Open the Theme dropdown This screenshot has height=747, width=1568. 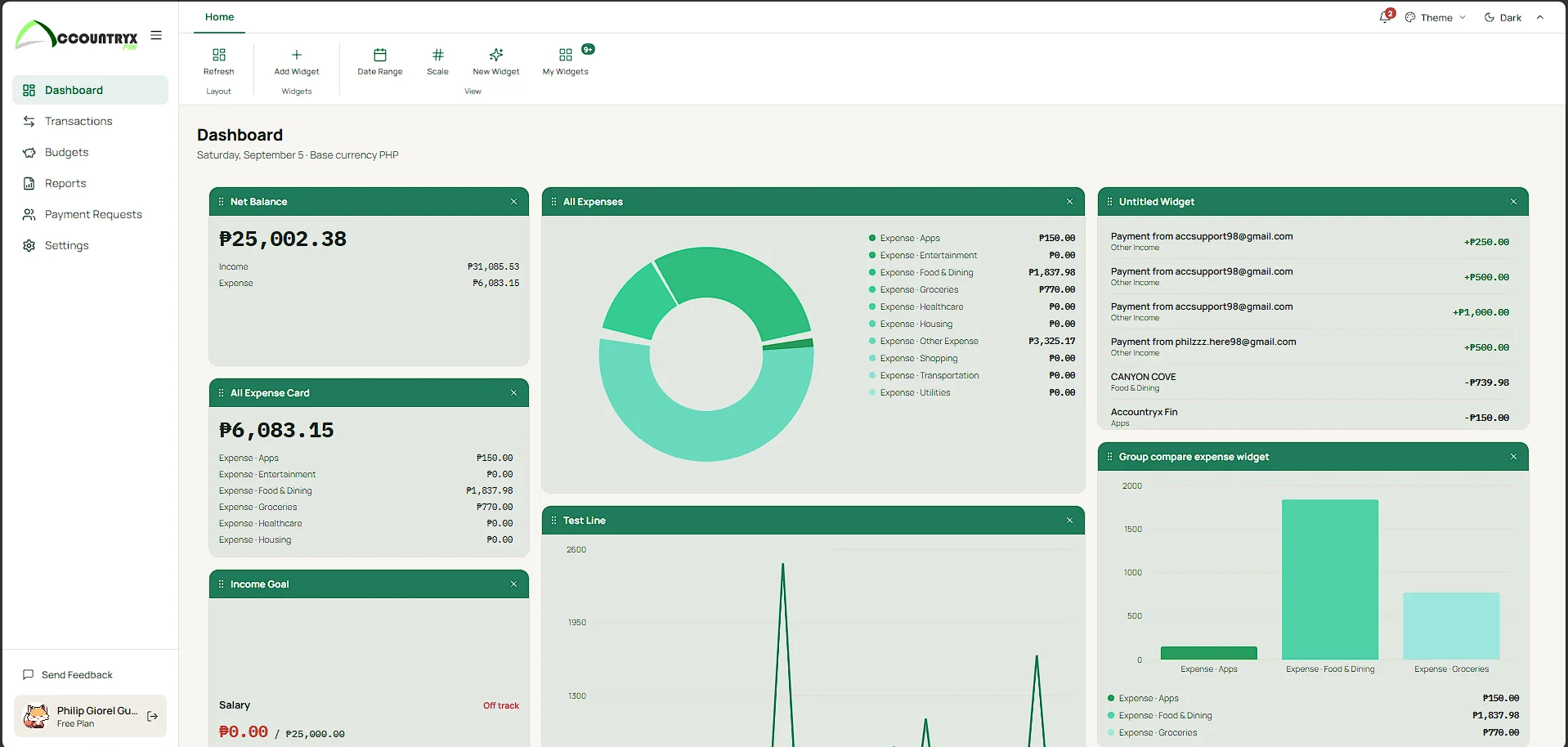coord(1436,17)
